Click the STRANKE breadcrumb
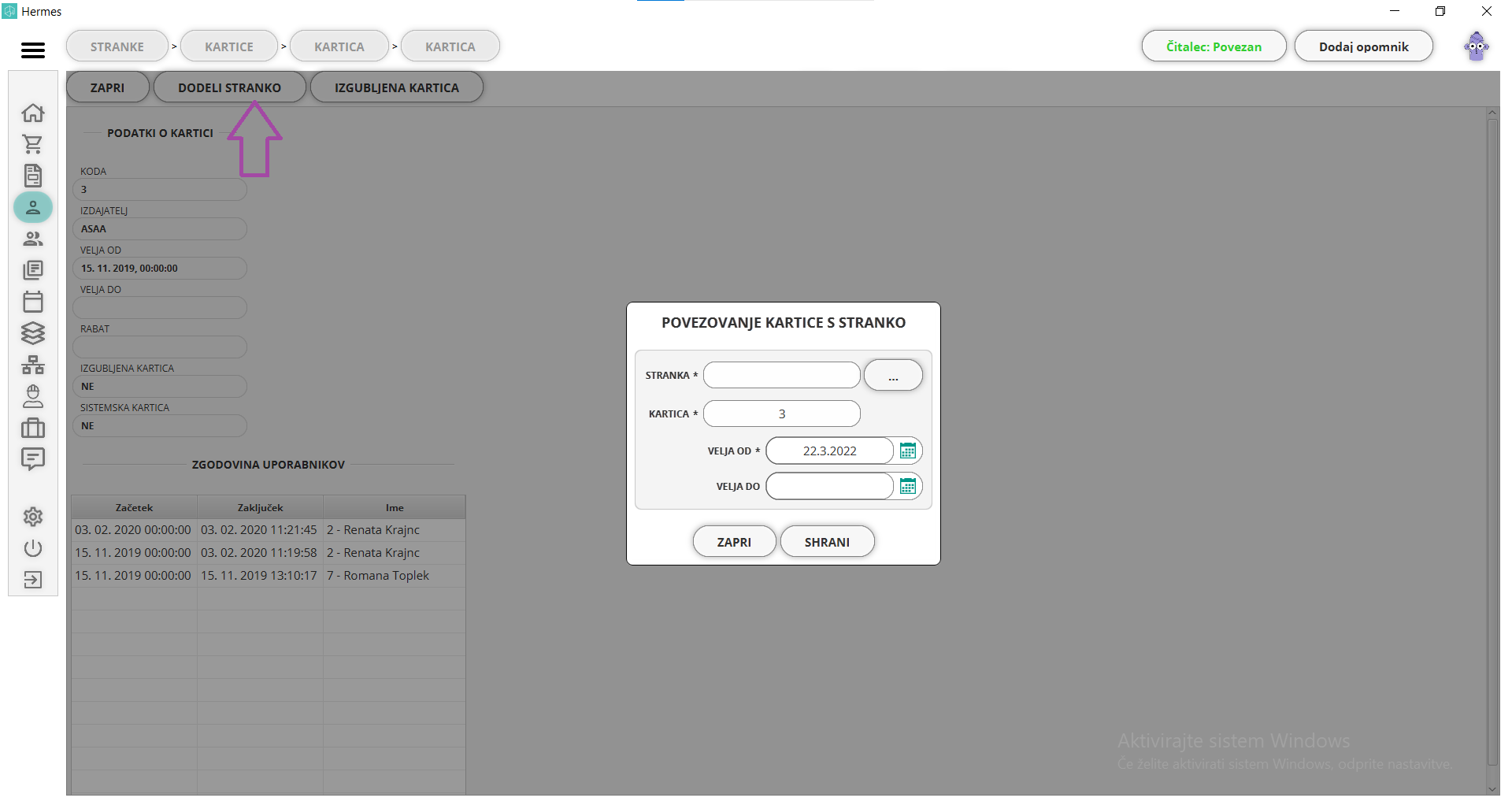 click(x=117, y=46)
